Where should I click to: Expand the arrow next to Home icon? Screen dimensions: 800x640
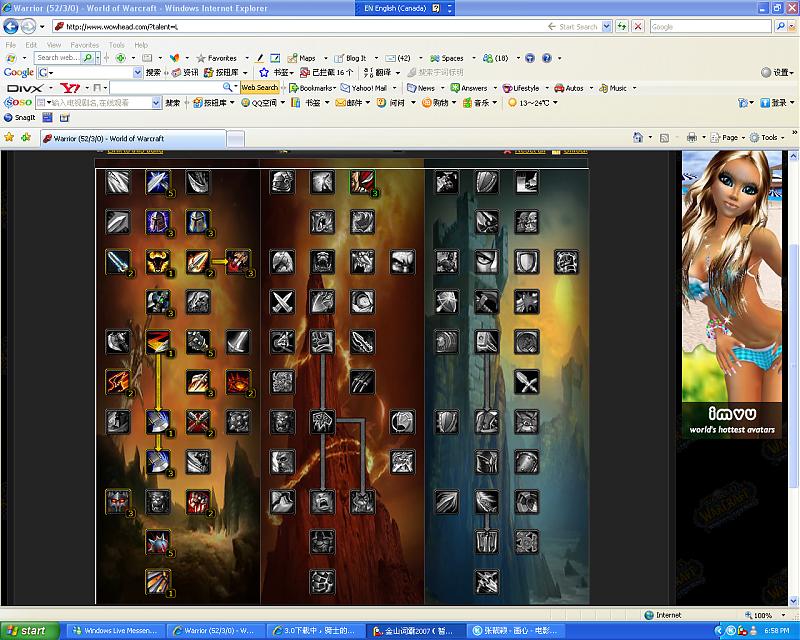tap(650, 138)
